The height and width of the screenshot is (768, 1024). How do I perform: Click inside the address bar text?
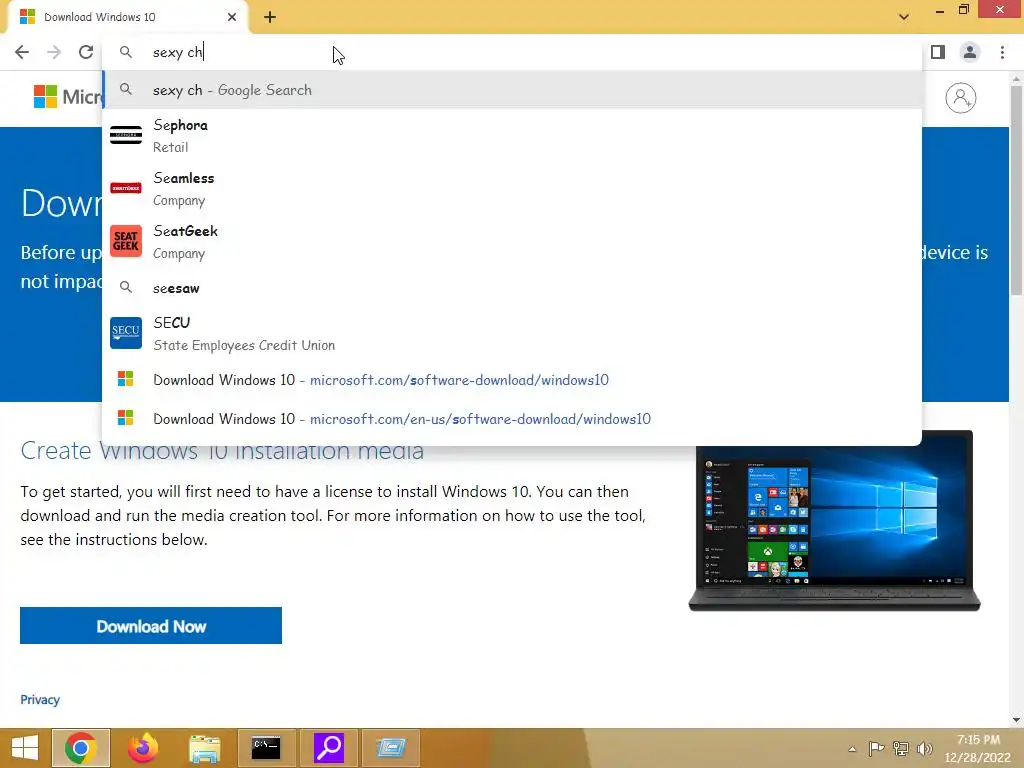point(178,52)
